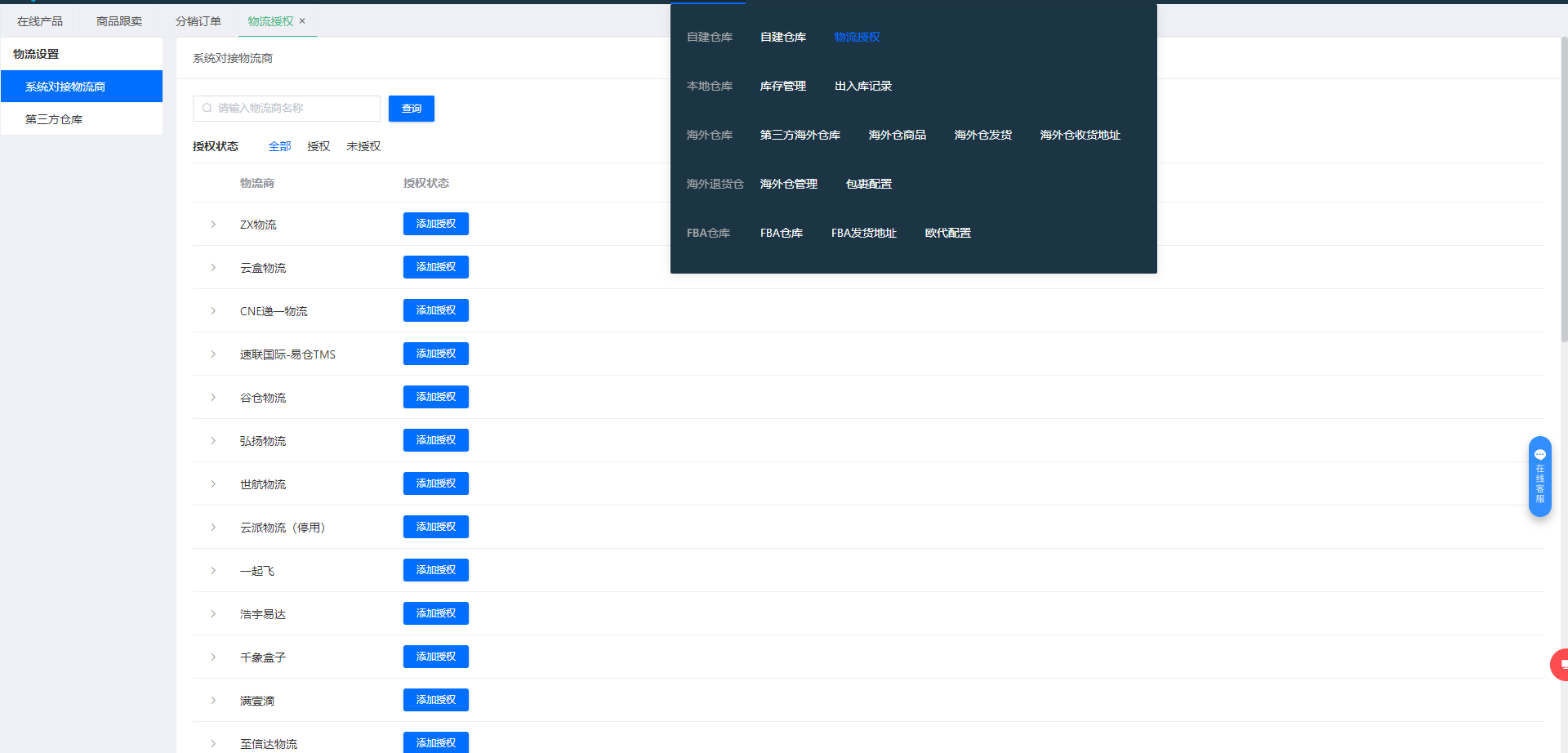Select 第三方仓库 in the sidebar

[54, 119]
